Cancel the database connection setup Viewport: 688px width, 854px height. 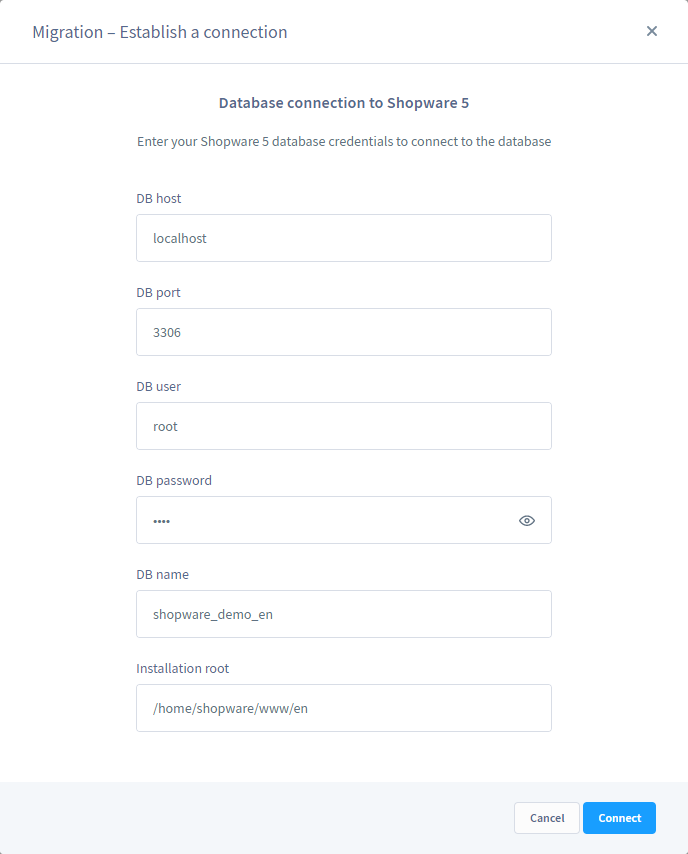pyautogui.click(x=546, y=817)
